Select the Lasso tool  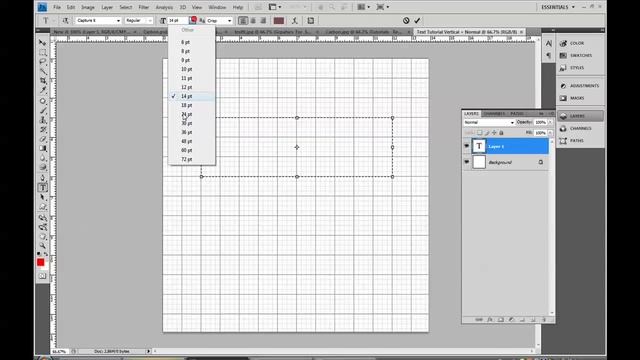[42, 62]
